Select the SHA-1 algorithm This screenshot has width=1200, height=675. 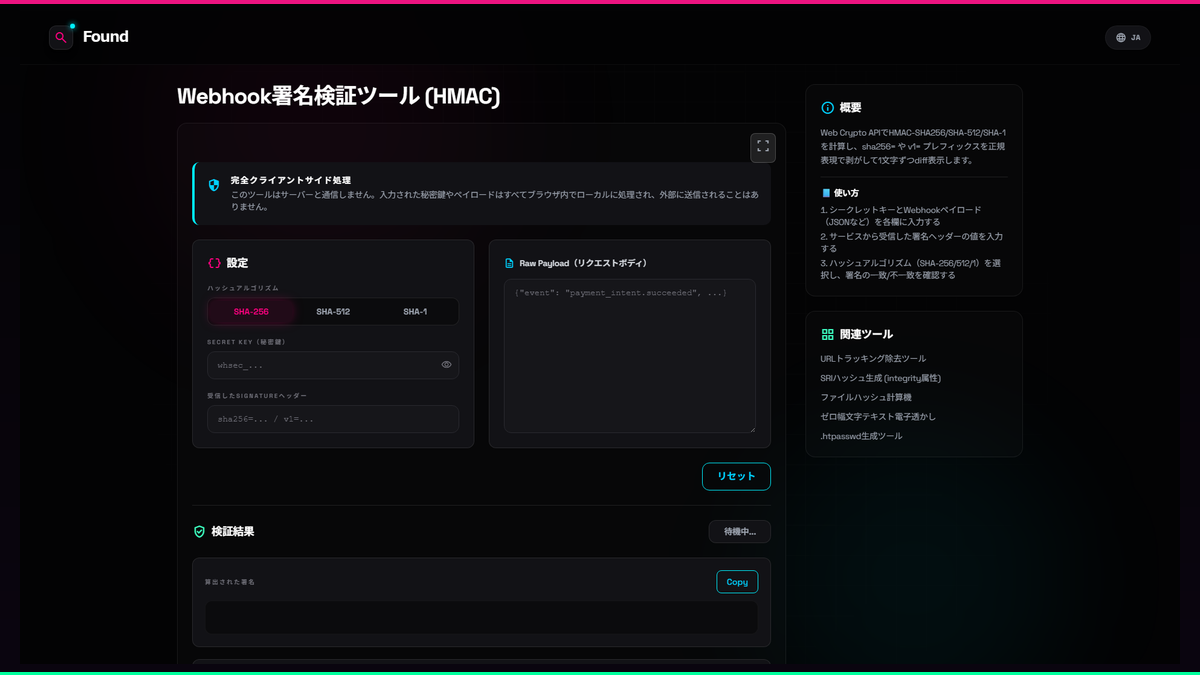(415, 311)
